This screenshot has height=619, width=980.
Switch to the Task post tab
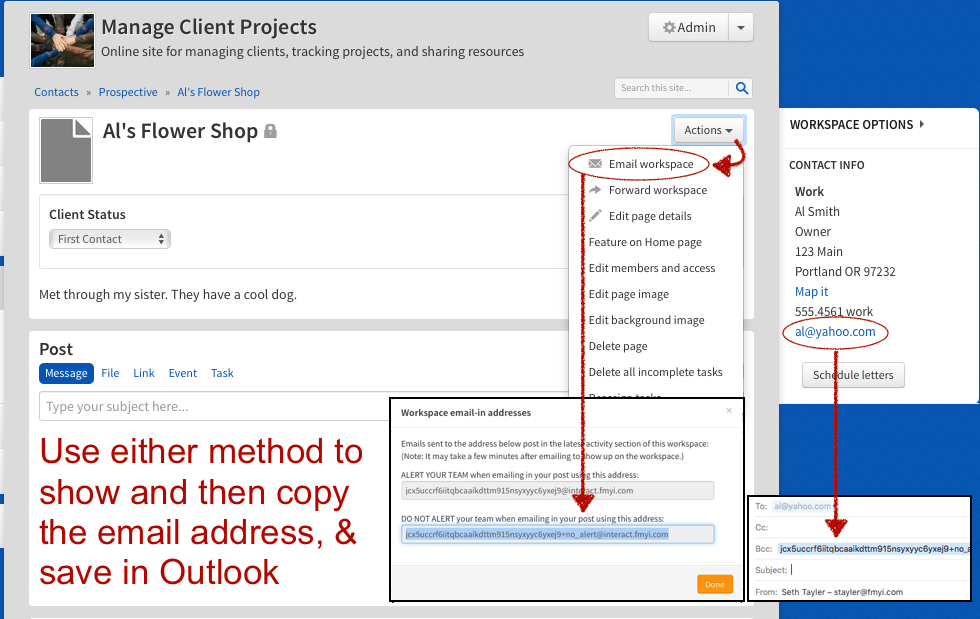[x=222, y=373]
